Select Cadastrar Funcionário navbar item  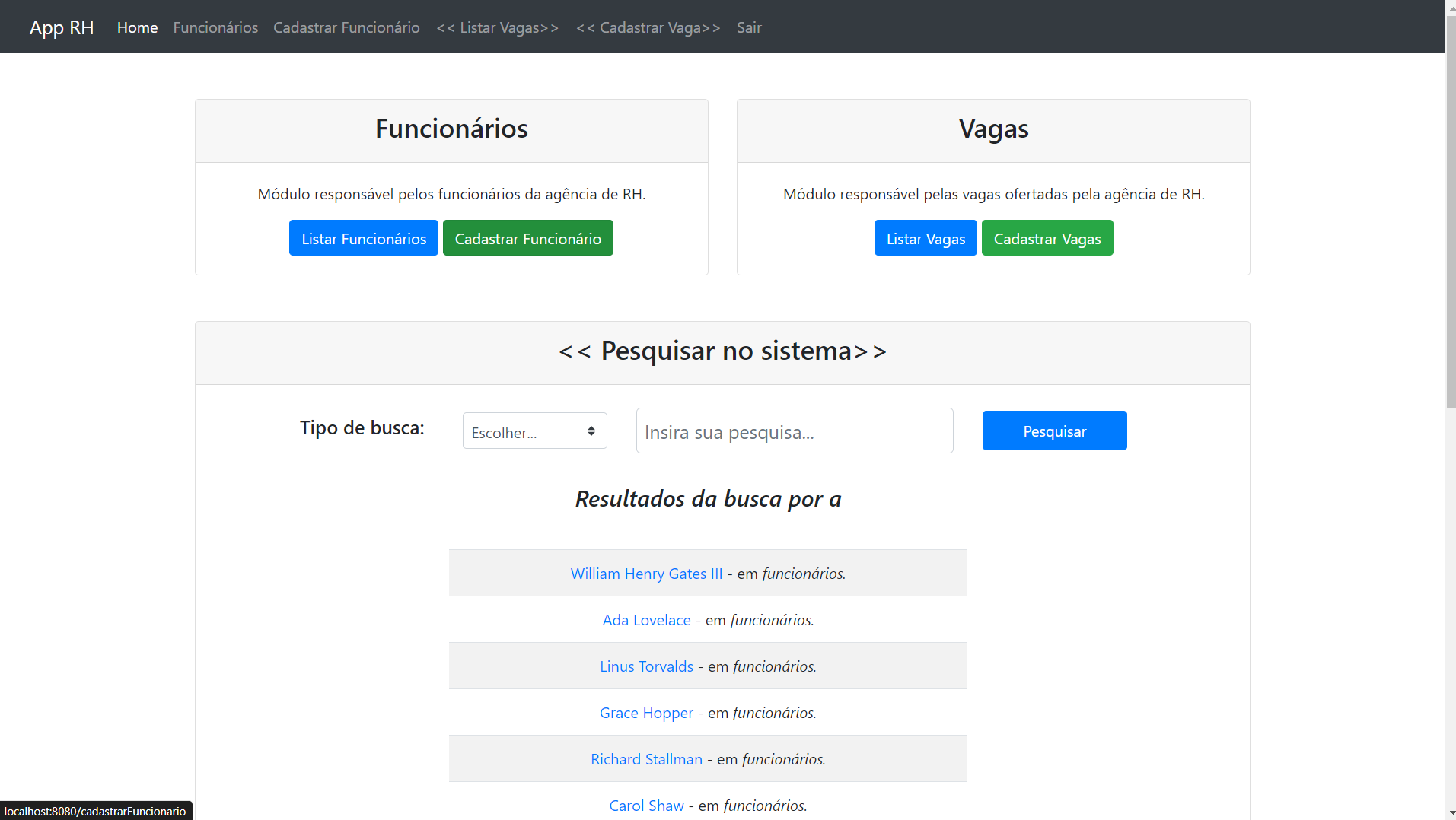click(x=346, y=27)
